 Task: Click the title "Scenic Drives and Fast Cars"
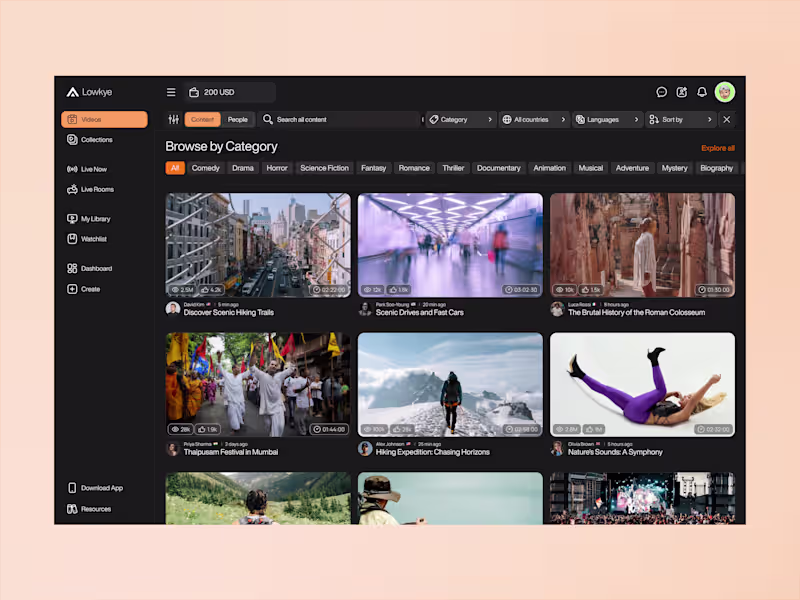[x=420, y=313]
